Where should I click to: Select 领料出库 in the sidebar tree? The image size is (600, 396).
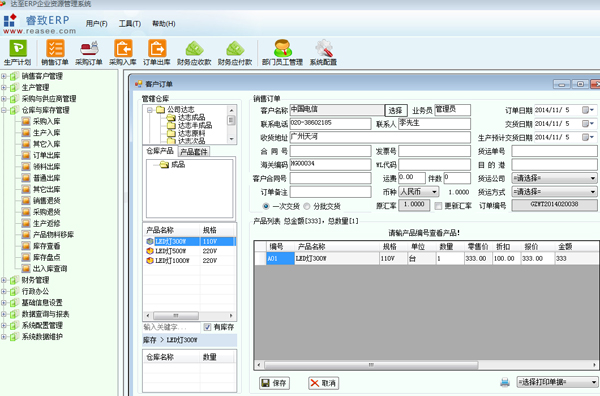point(46,166)
